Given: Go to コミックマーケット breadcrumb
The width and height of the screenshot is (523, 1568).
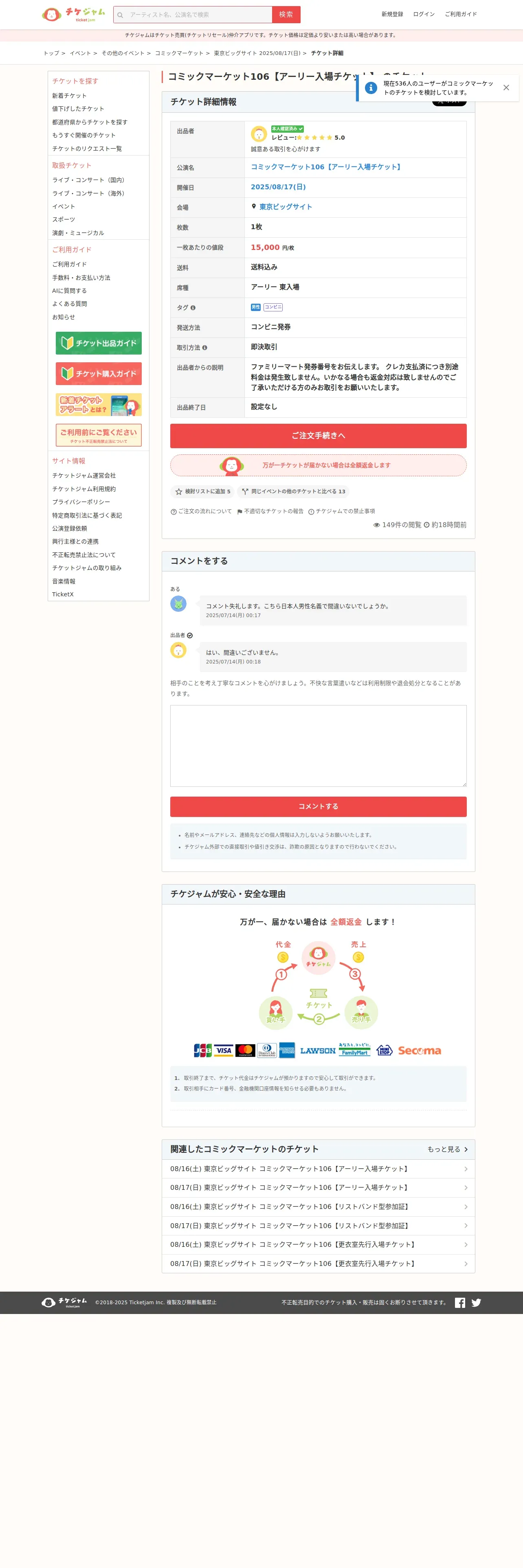Looking at the screenshot, I should [x=179, y=54].
